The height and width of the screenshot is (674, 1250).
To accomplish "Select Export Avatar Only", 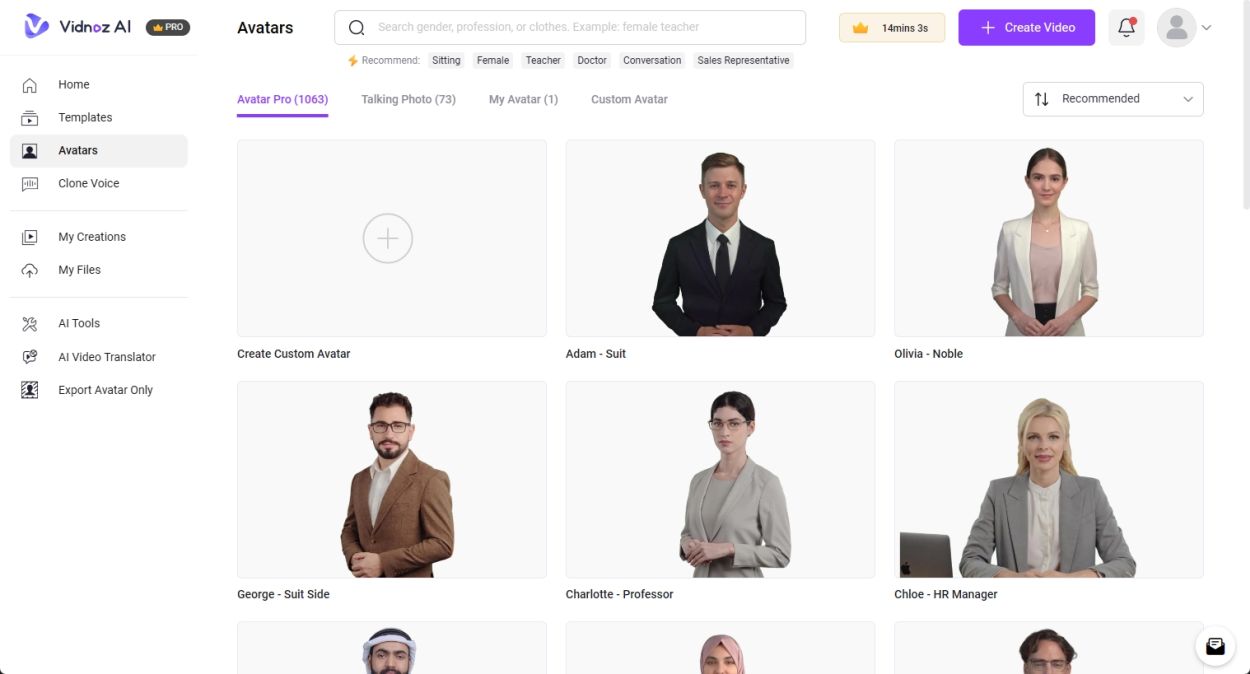I will 106,389.
